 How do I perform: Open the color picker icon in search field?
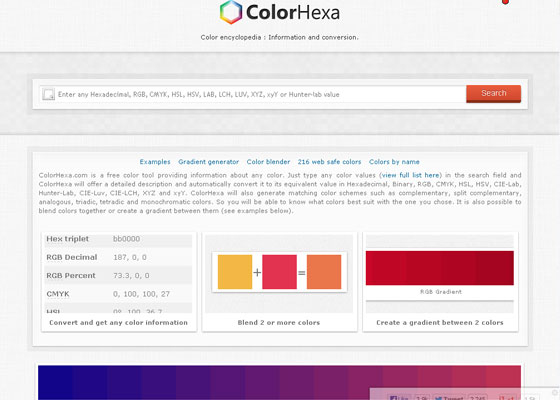coord(48,95)
